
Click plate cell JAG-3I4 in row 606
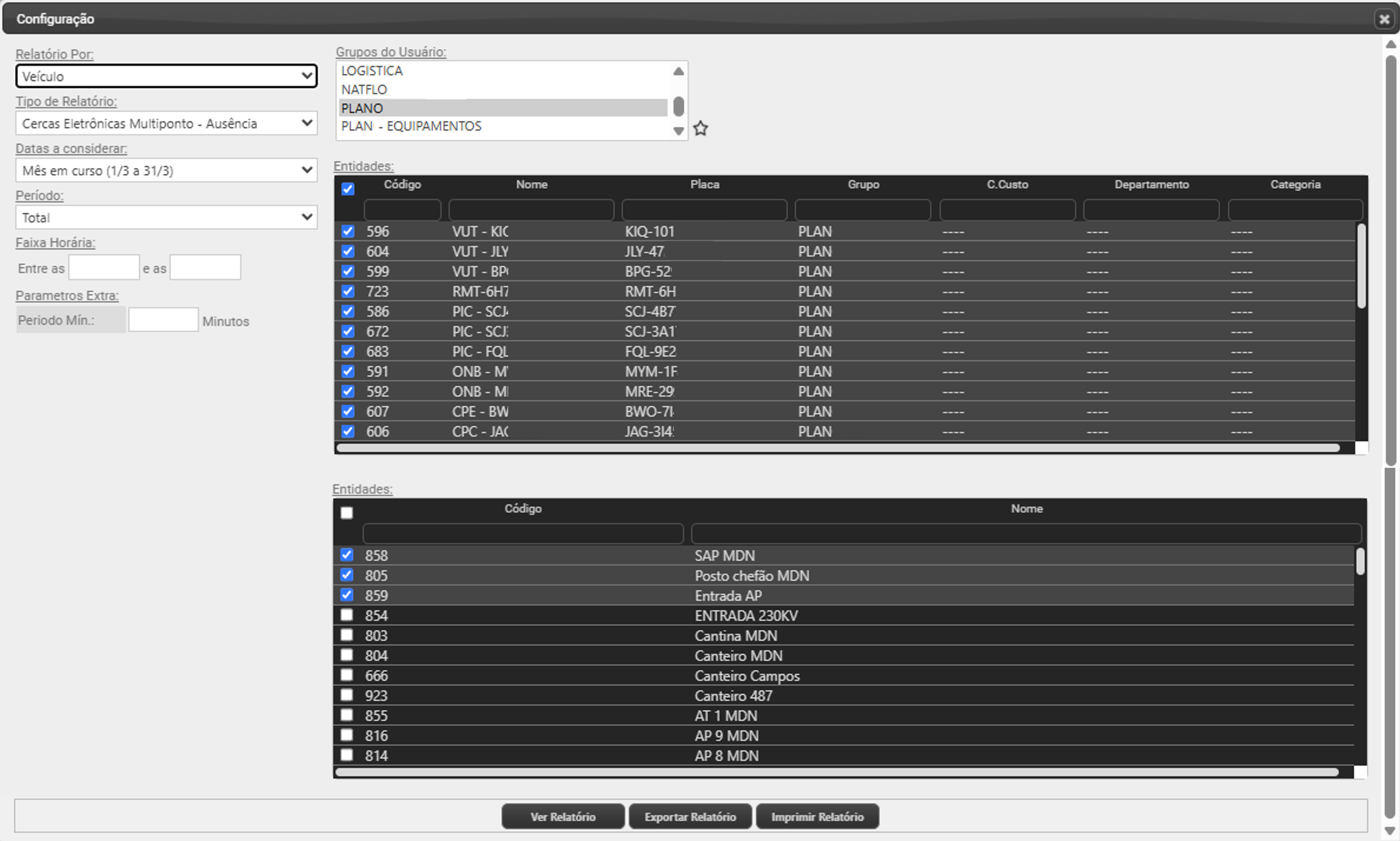pyautogui.click(x=649, y=432)
